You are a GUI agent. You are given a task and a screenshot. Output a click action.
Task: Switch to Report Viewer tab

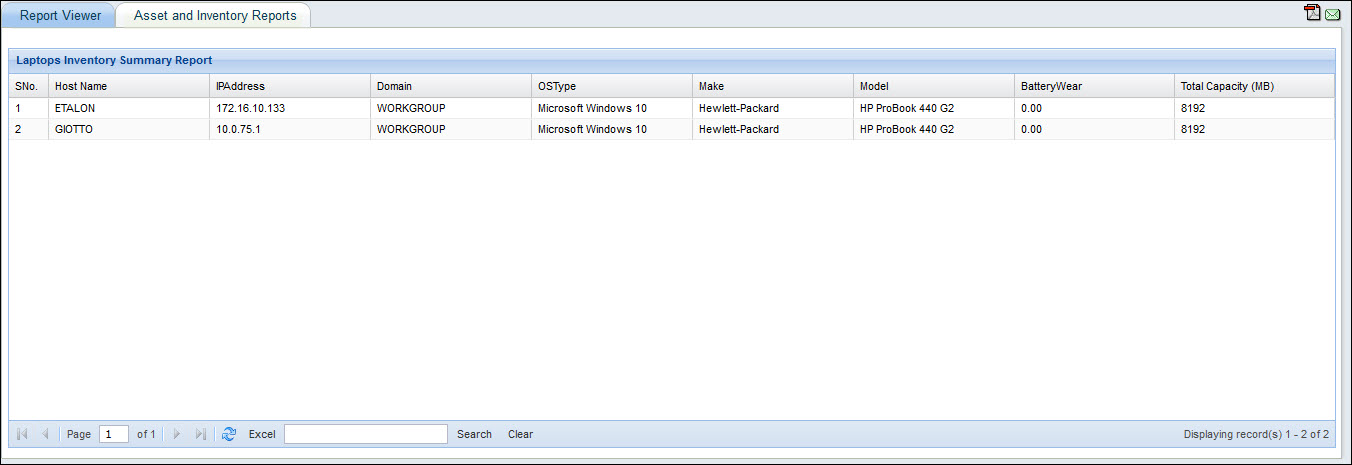pos(60,16)
